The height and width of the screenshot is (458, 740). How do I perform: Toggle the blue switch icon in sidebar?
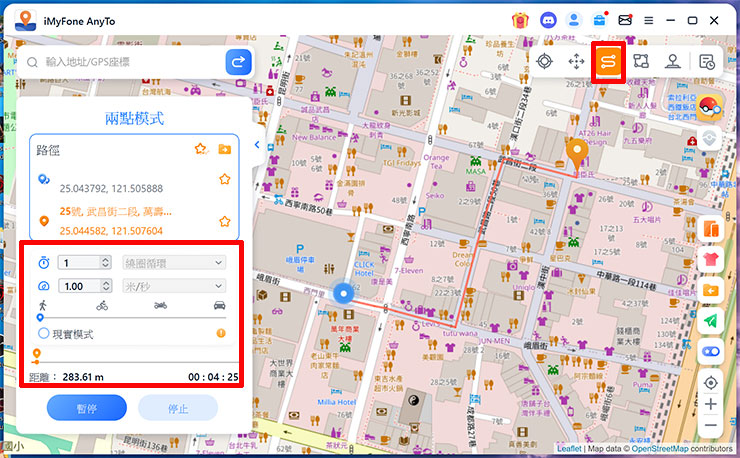tap(711, 352)
